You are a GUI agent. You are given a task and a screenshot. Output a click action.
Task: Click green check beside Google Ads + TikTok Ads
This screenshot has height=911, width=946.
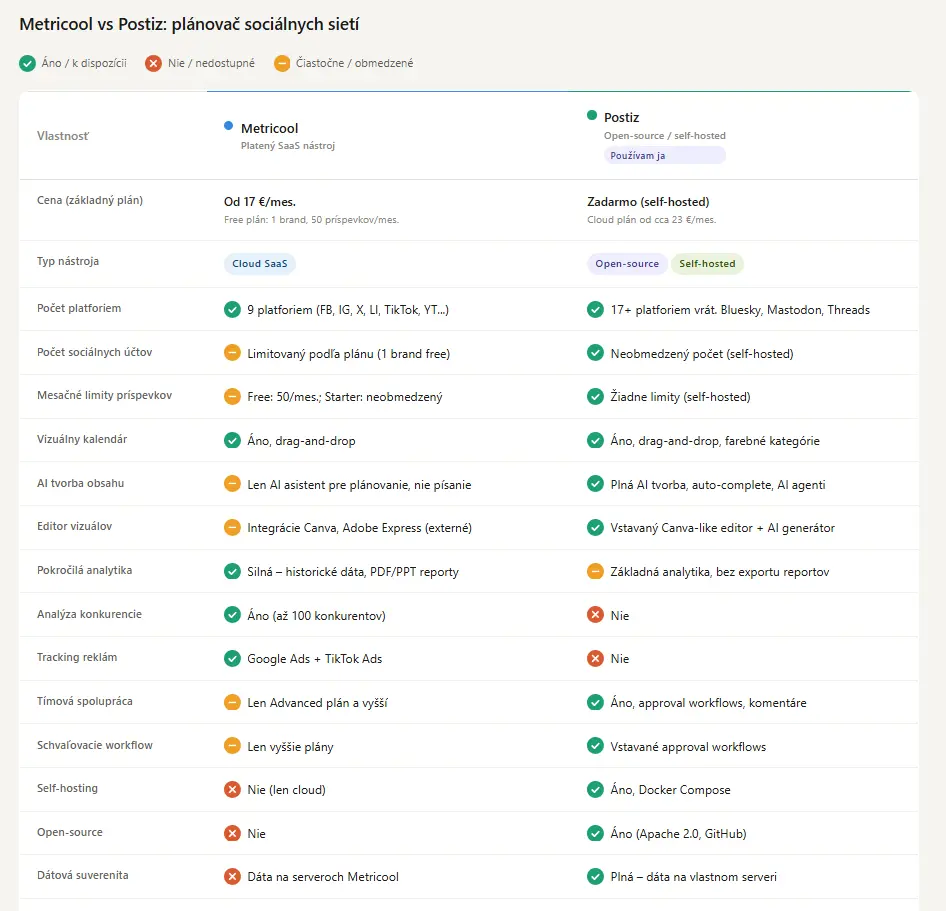[x=232, y=659]
